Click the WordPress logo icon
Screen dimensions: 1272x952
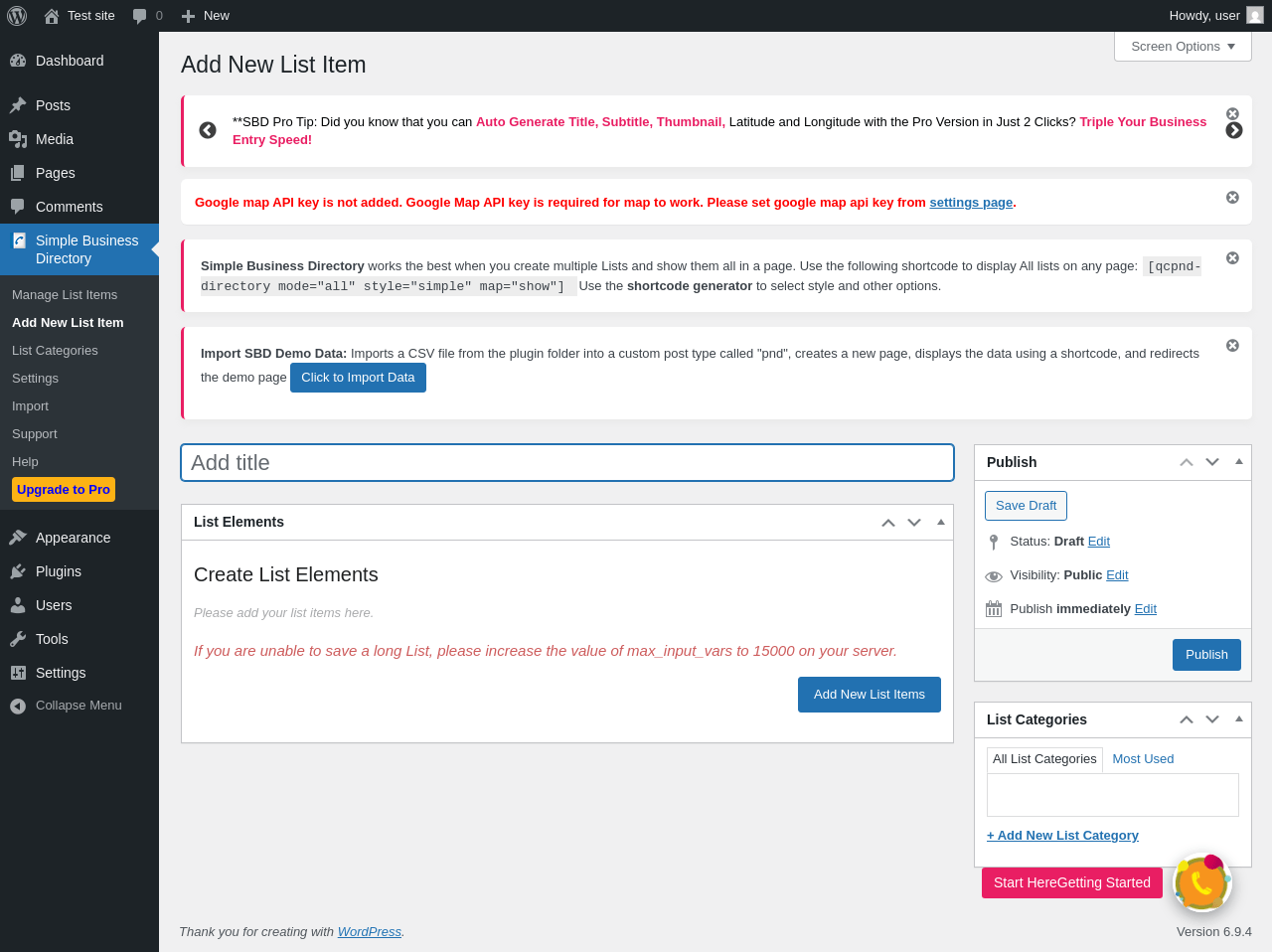[x=17, y=16]
